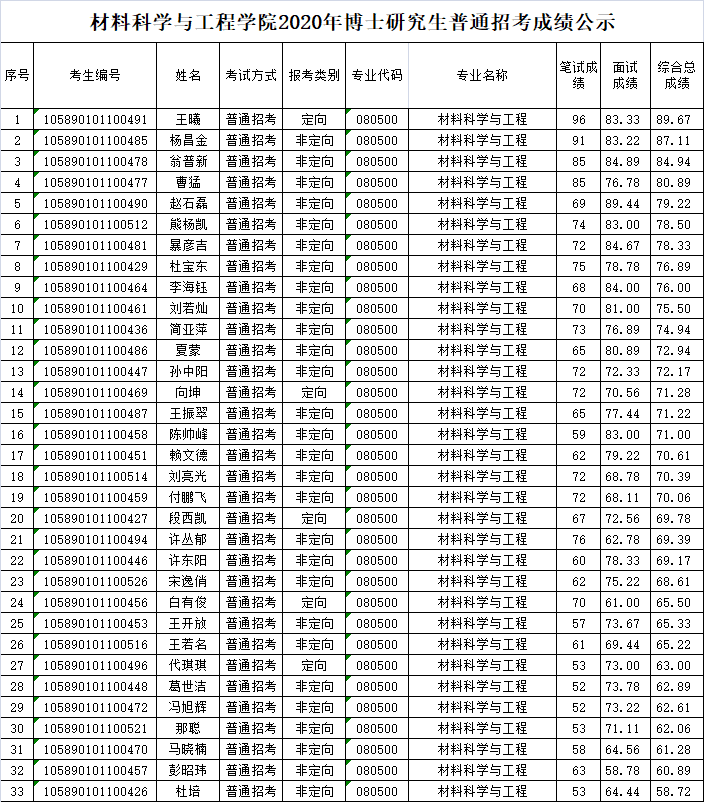
Task: Select the name cell 马晓楠
Action: click(x=188, y=749)
